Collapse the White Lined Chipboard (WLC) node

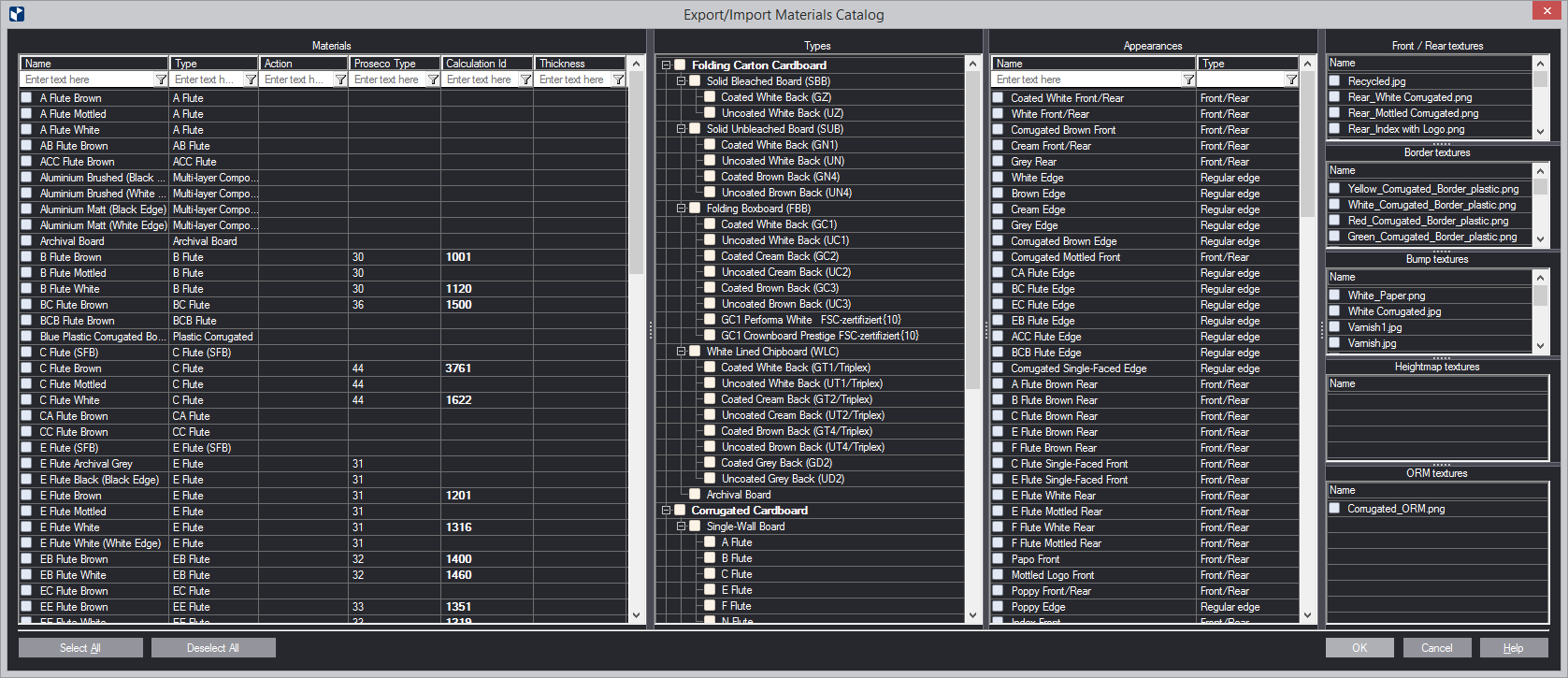coord(682,351)
